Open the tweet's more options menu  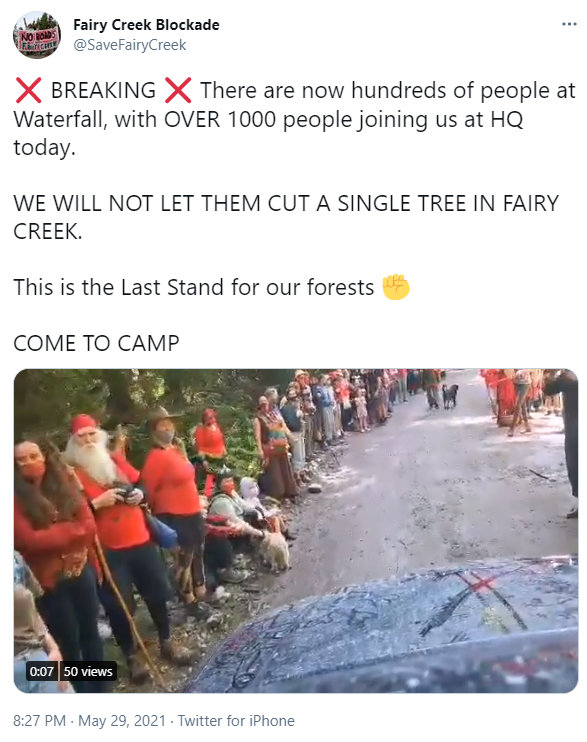click(x=569, y=25)
